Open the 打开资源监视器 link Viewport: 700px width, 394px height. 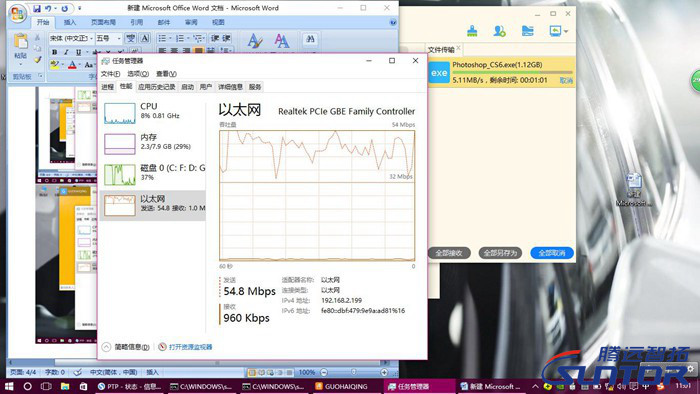tap(185, 347)
